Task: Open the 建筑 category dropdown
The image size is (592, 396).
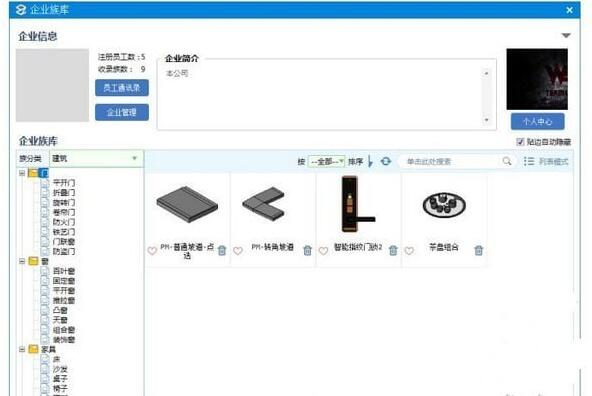Action: 96,159
